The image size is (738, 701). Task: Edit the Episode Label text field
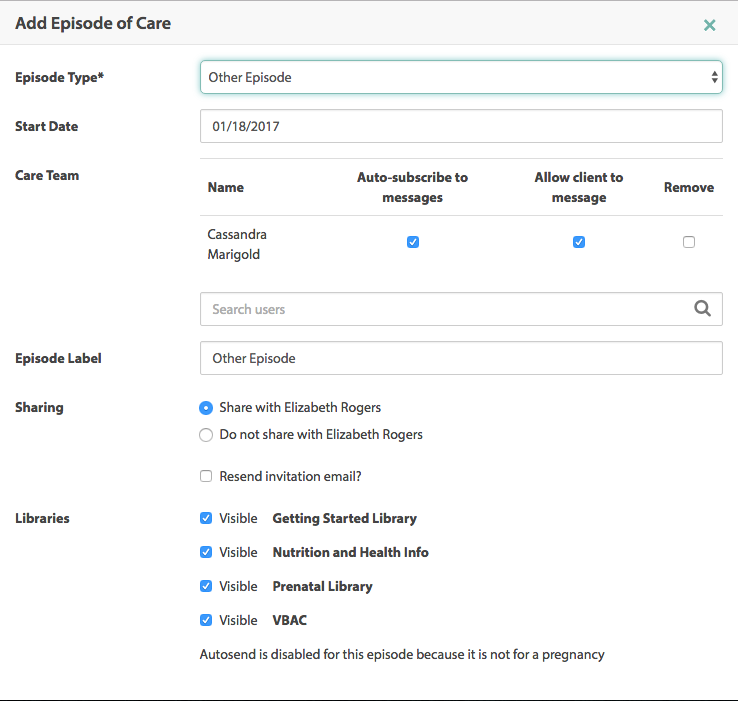pos(461,358)
